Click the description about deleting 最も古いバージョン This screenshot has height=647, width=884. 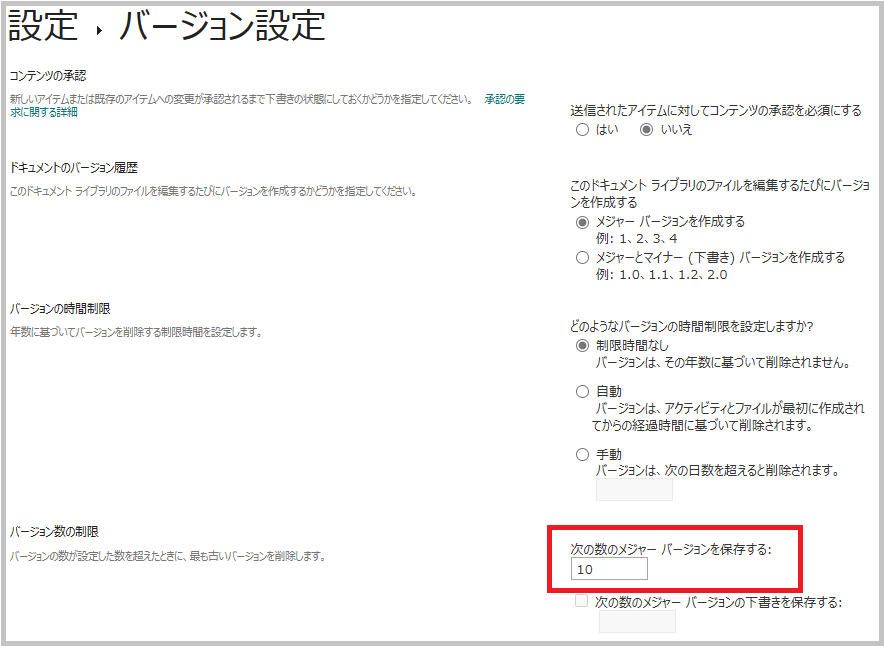168,556
